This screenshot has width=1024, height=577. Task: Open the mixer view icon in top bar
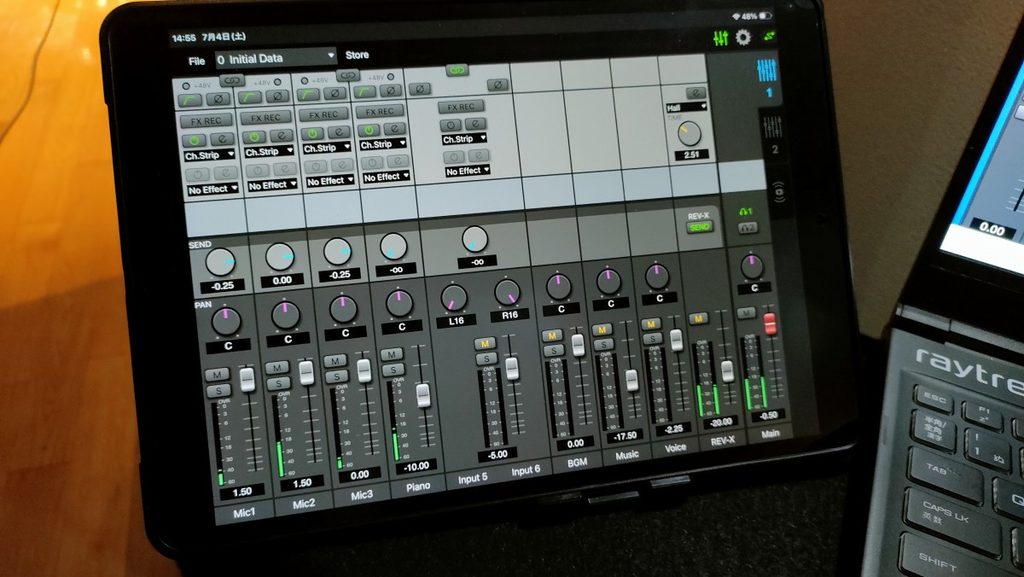click(720, 38)
